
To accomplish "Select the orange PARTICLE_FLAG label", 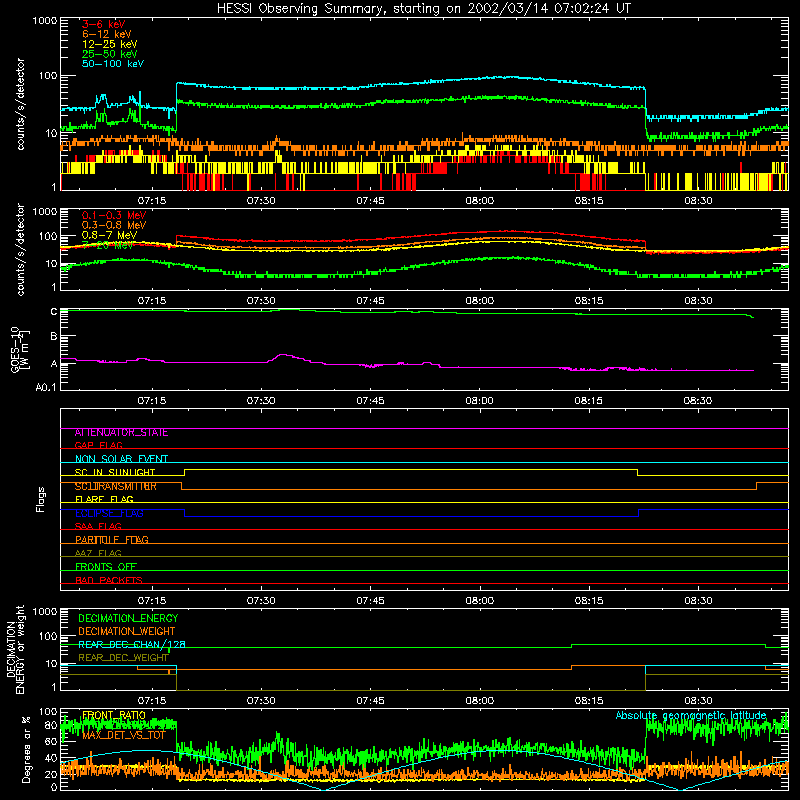I will (112, 540).
